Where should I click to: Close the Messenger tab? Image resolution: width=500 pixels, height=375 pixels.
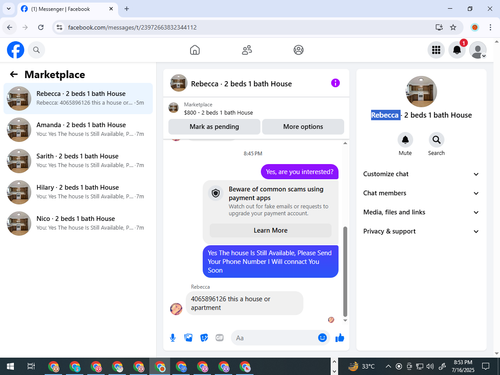(111, 9)
